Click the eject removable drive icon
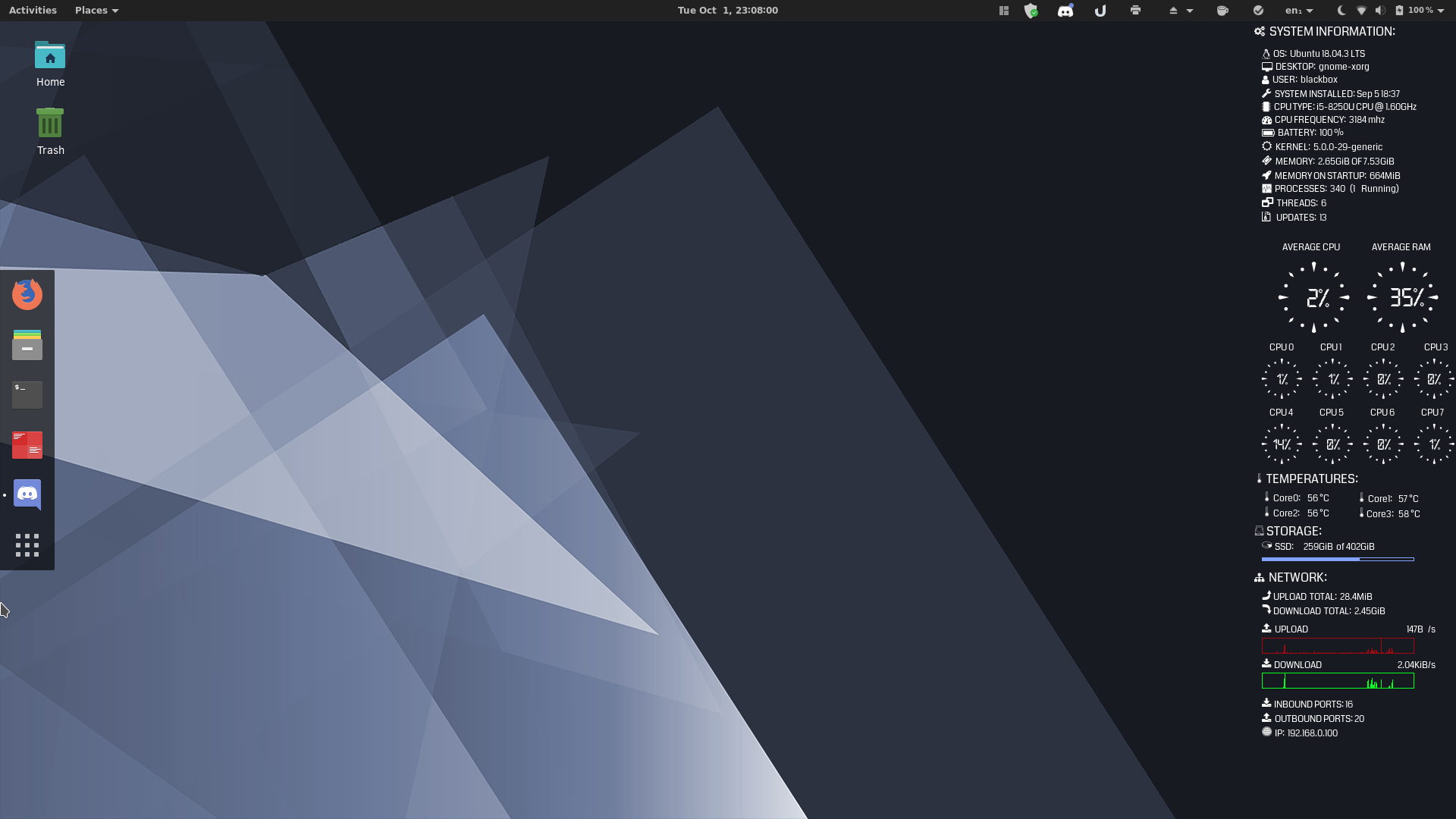 [1173, 11]
